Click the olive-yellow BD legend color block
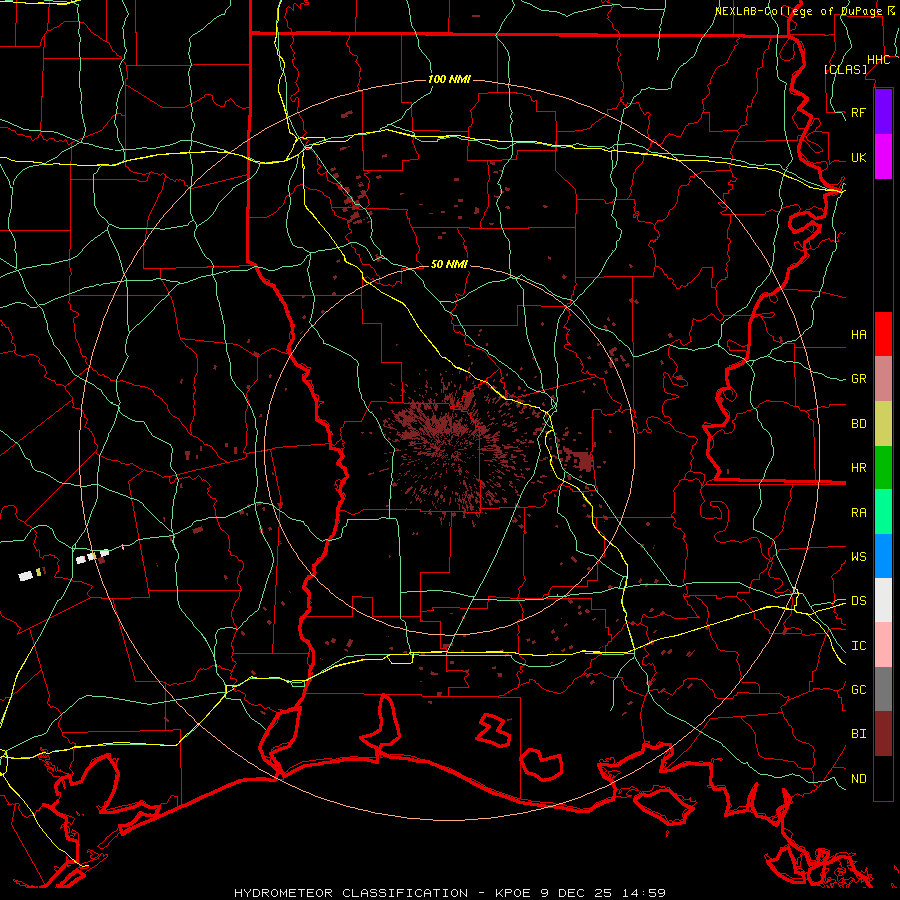The height and width of the screenshot is (900, 900). pyautogui.click(x=883, y=424)
